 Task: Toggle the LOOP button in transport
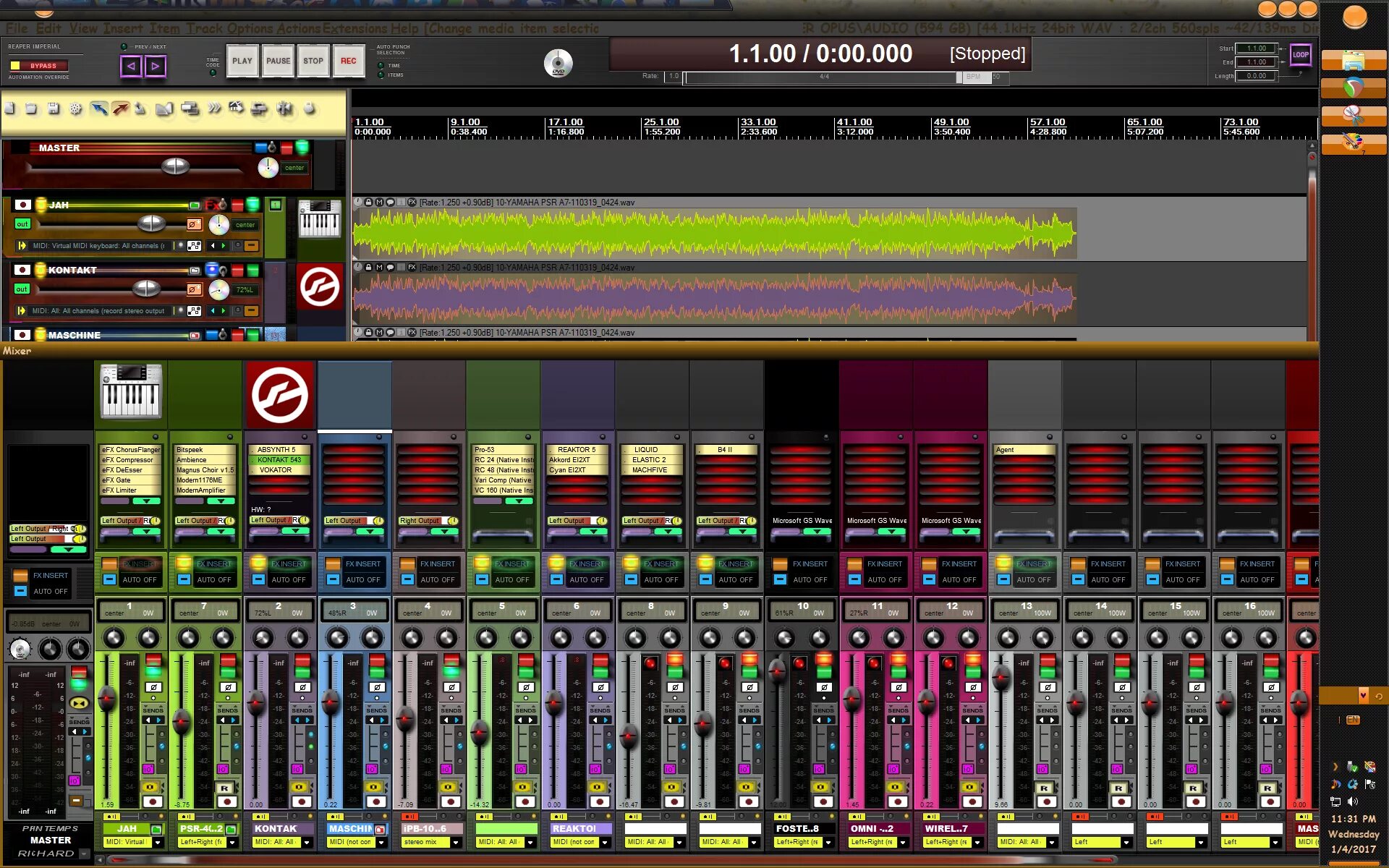(1300, 55)
